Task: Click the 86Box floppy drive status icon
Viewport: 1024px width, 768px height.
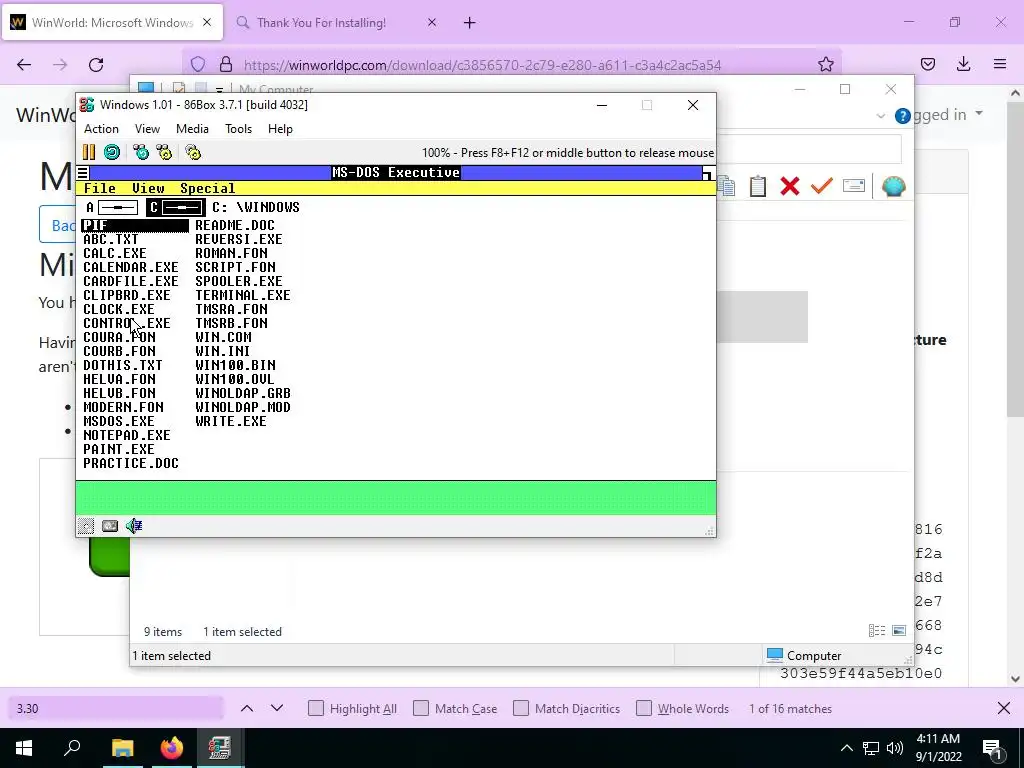Action: pyautogui.click(x=86, y=526)
